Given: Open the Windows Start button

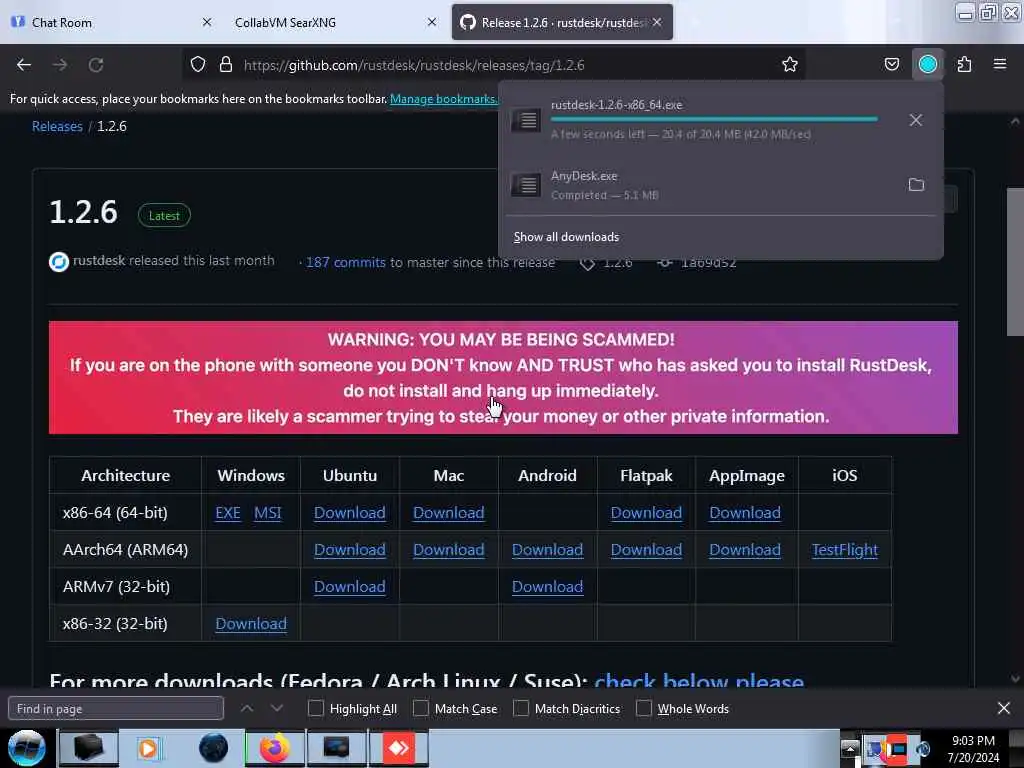Looking at the screenshot, I should [x=27, y=748].
